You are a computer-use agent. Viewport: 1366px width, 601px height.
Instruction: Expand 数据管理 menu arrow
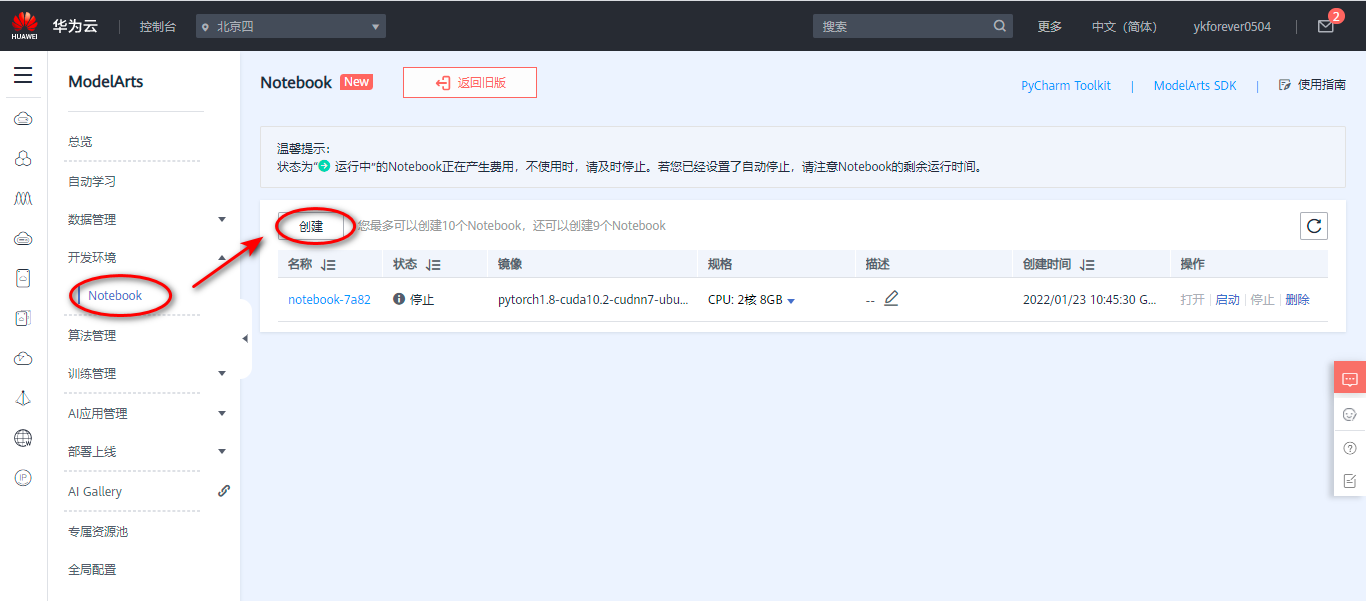point(222,219)
